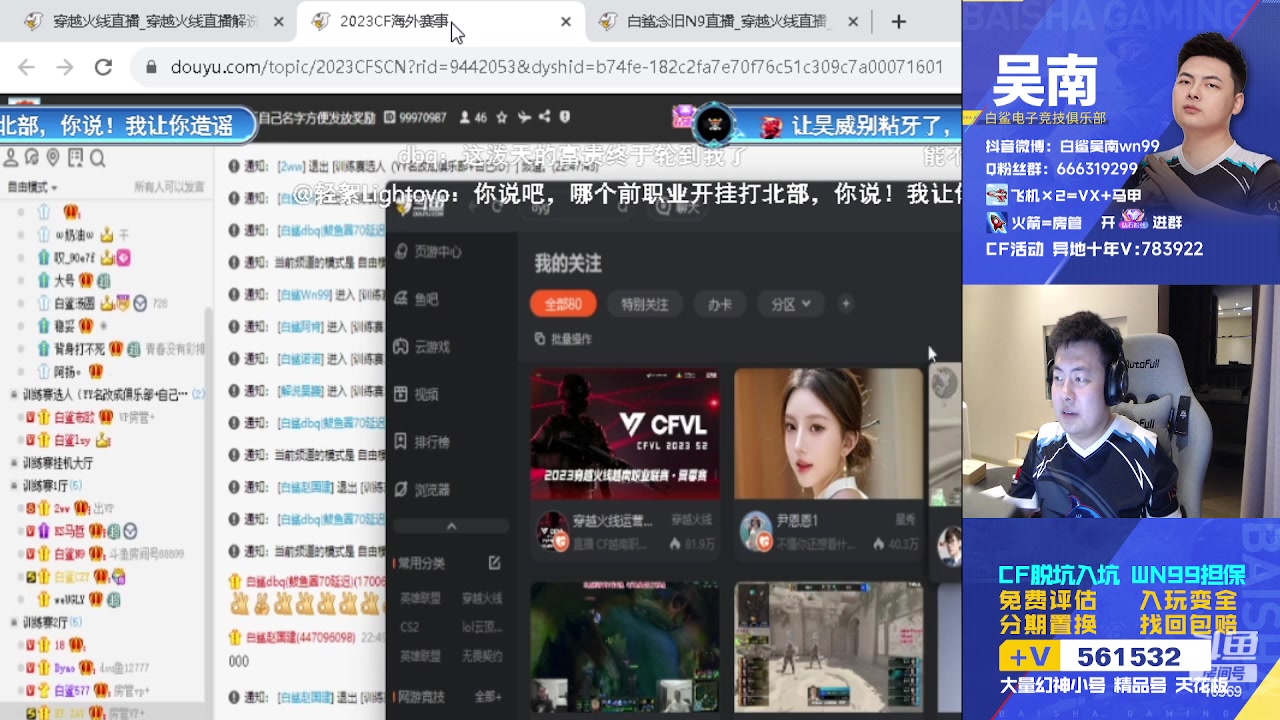The width and height of the screenshot is (1280, 720).
Task: Select the 全部80 filter tab
Action: pyautogui.click(x=563, y=304)
